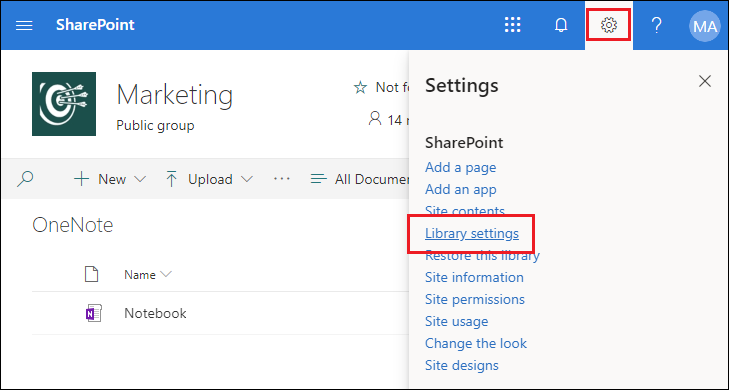Open the ellipsis more commands menu
The width and height of the screenshot is (729, 390).
[x=282, y=178]
